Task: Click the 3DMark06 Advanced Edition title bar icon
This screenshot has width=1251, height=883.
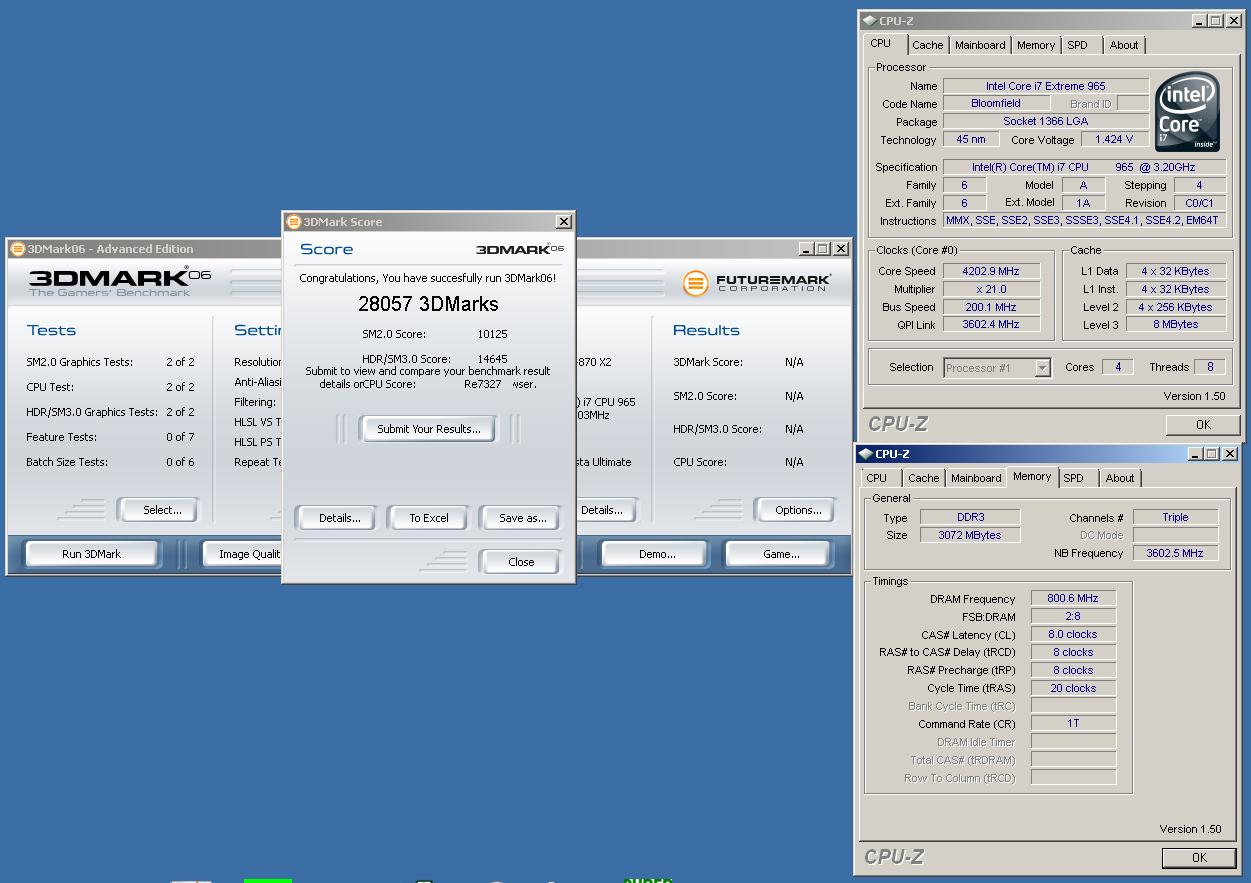Action: coord(17,249)
